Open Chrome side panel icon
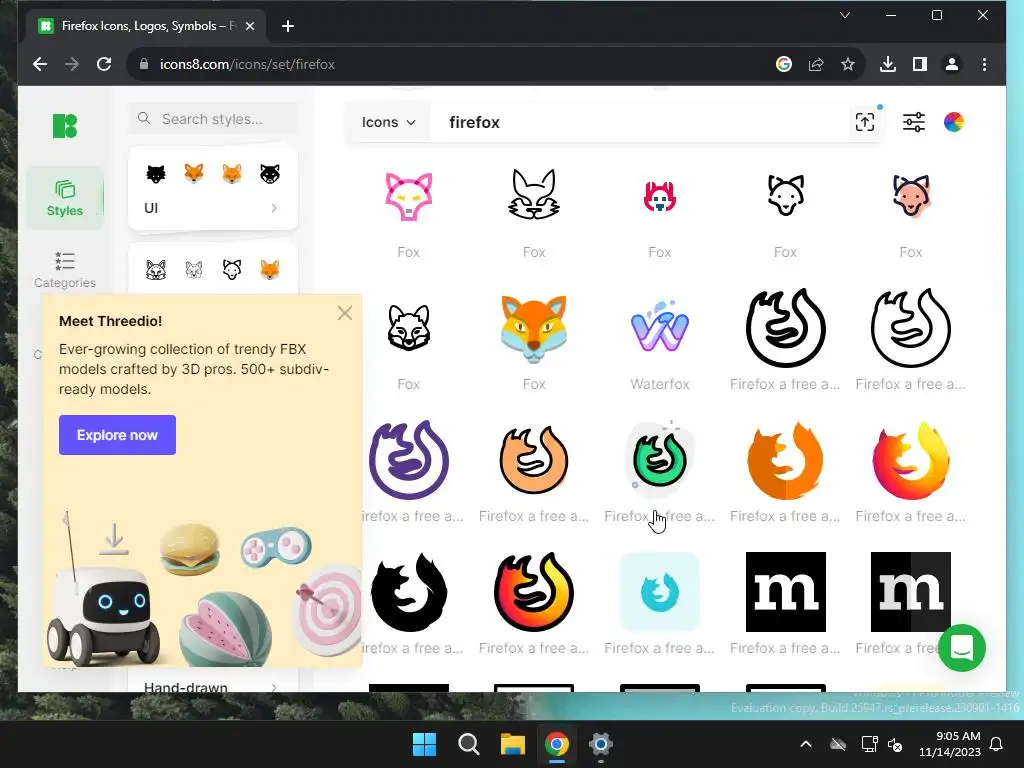Viewport: 1024px width, 768px height. tap(920, 64)
